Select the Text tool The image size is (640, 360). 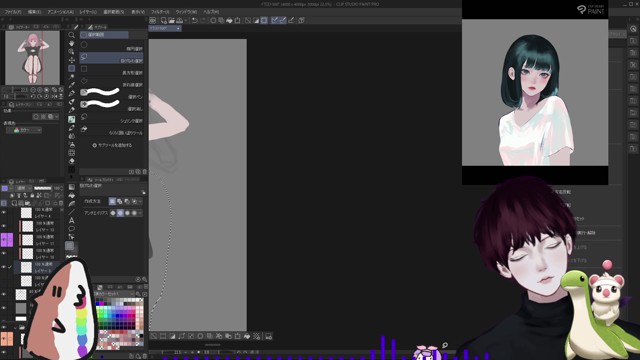(x=71, y=220)
